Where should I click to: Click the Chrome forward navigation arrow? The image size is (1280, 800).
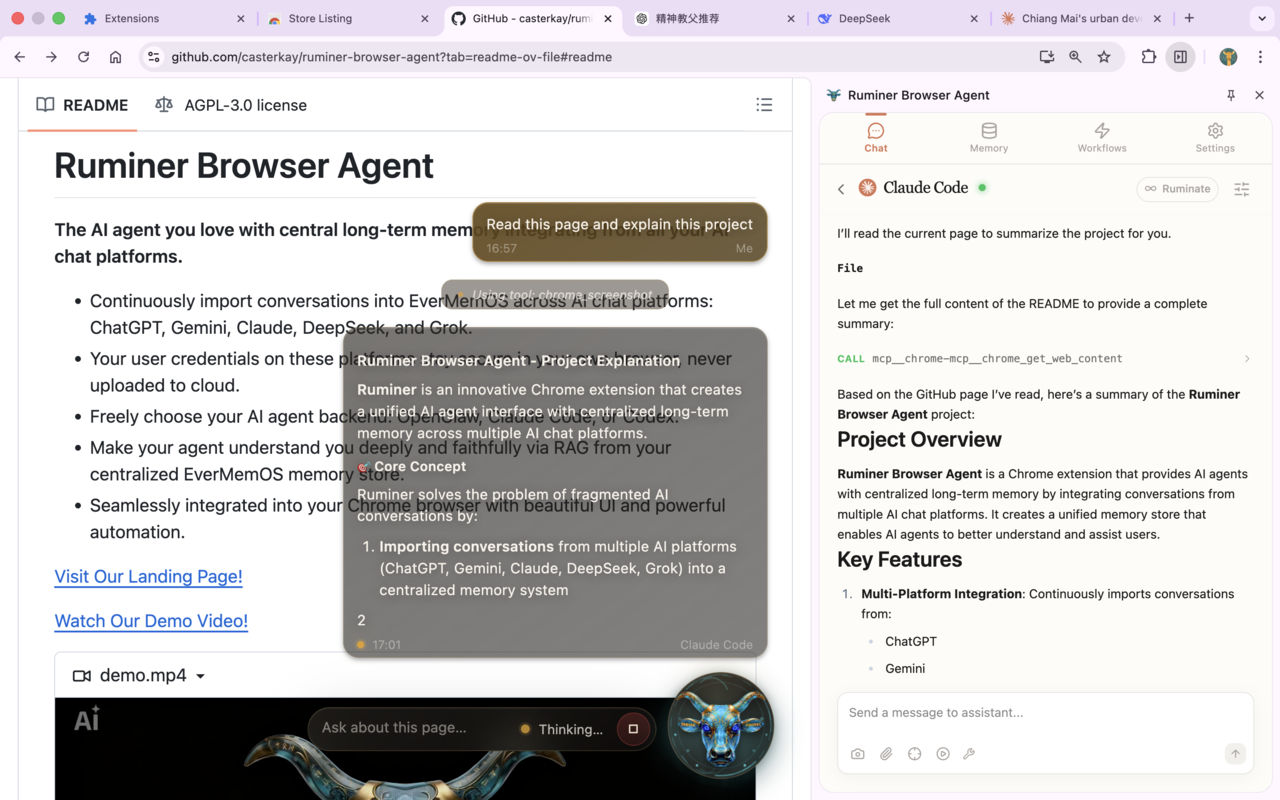tap(52, 57)
